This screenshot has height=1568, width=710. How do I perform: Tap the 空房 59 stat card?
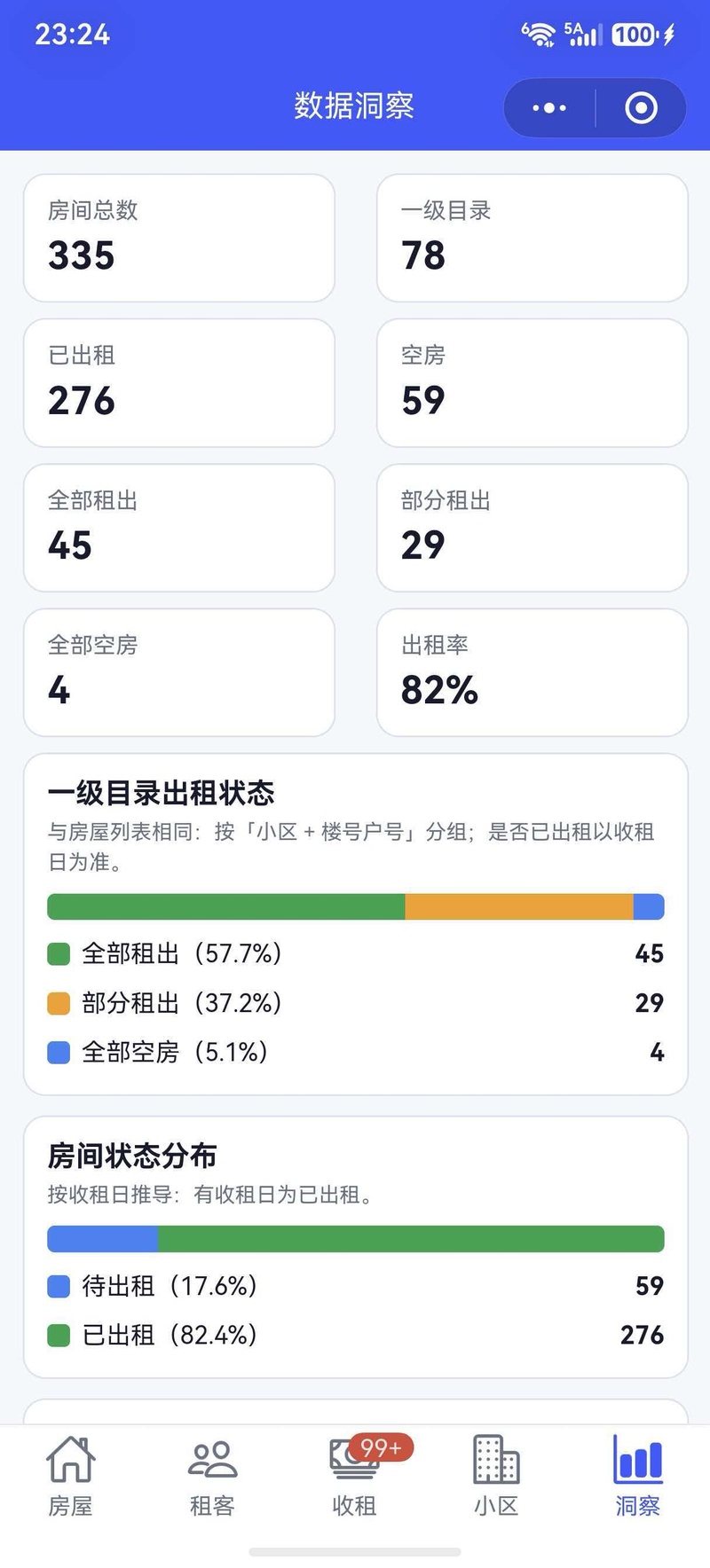click(x=532, y=383)
